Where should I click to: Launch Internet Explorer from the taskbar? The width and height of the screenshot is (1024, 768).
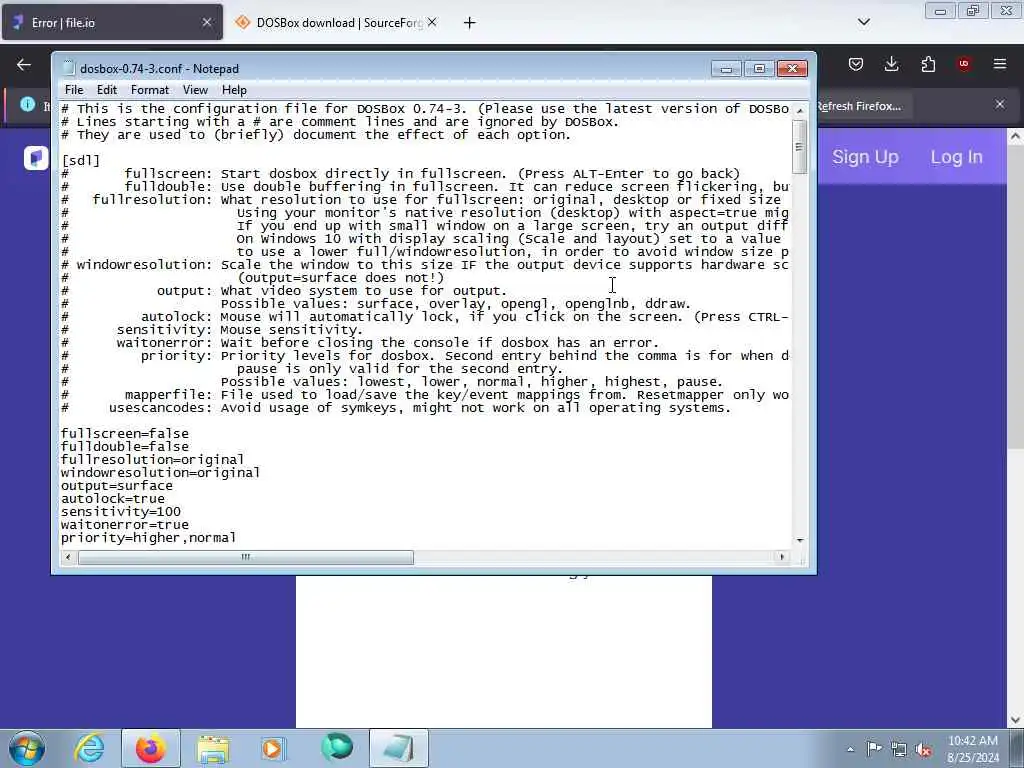click(x=89, y=748)
